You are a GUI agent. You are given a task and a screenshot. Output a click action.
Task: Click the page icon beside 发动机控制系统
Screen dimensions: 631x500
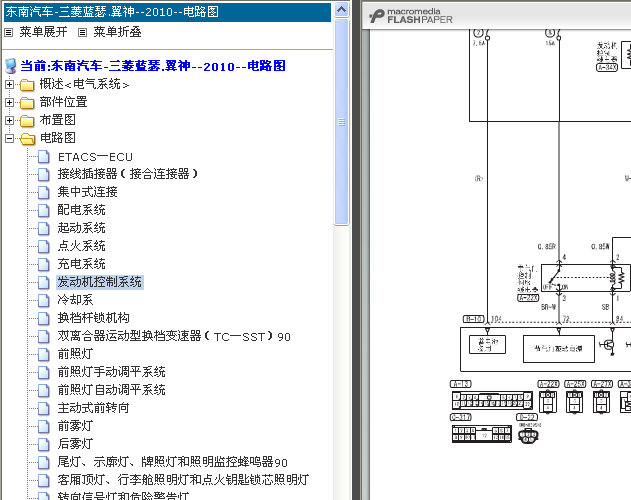(43, 283)
